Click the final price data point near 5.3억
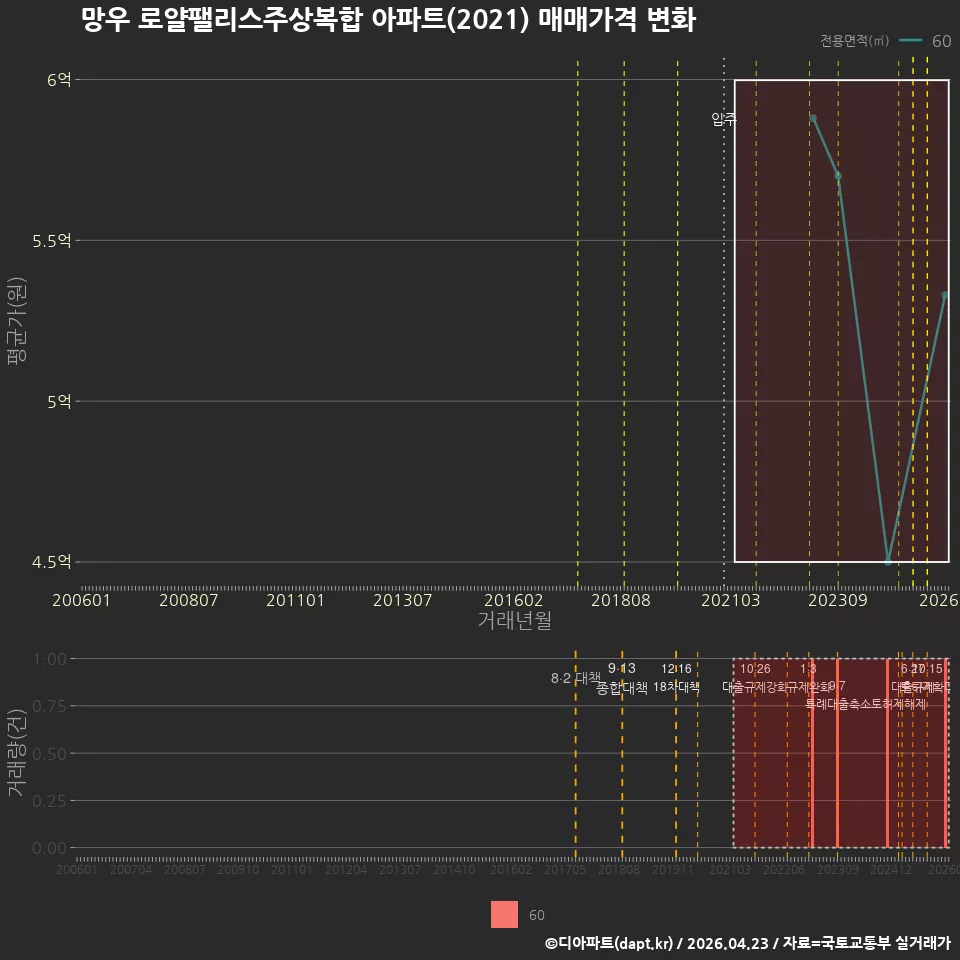Image resolution: width=960 pixels, height=960 pixels. (x=945, y=295)
